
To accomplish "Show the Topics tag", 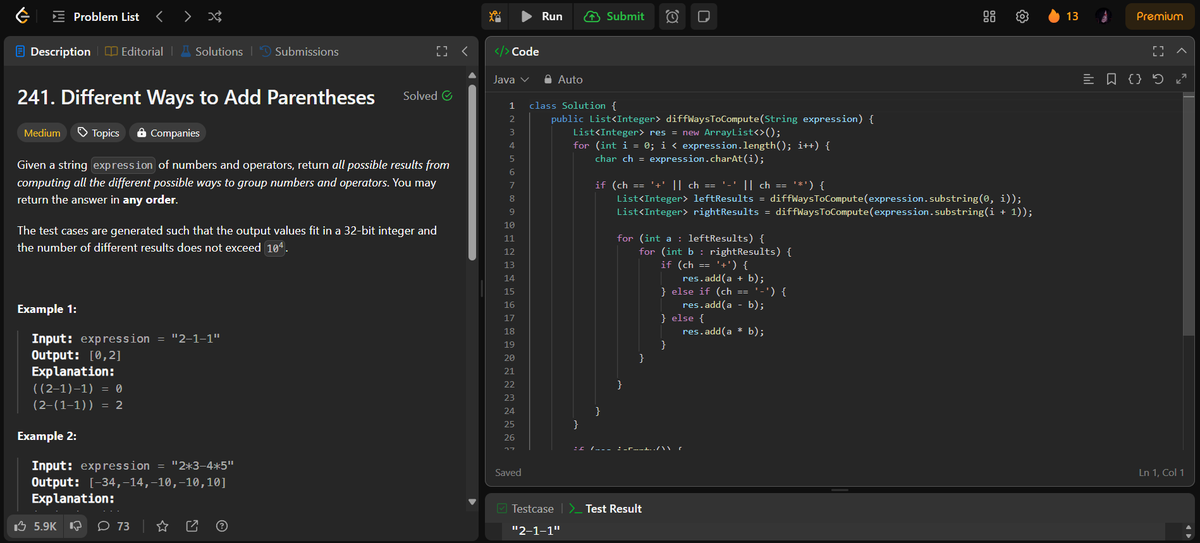I will point(97,133).
